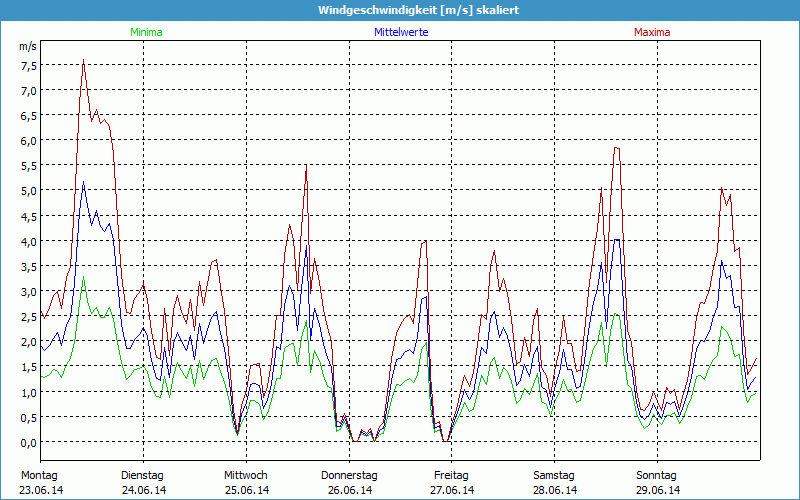Click the 4,5 y-axis value
This screenshot has width=800, height=500.
pyautogui.click(x=29, y=216)
